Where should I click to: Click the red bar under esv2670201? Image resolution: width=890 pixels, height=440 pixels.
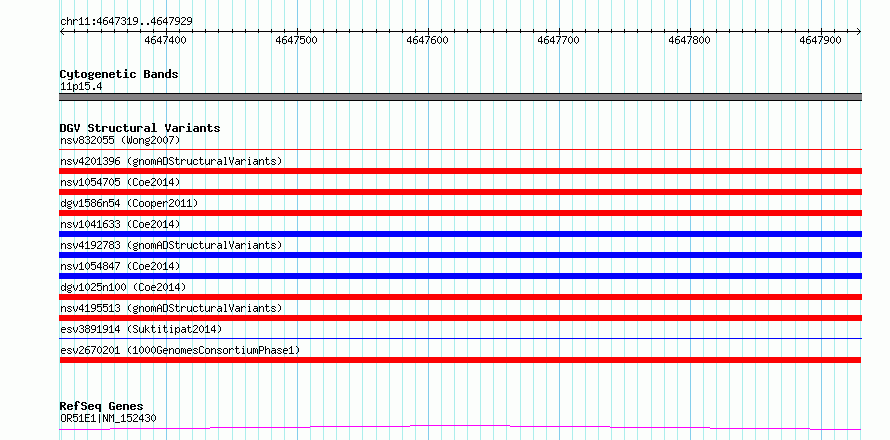(x=460, y=360)
